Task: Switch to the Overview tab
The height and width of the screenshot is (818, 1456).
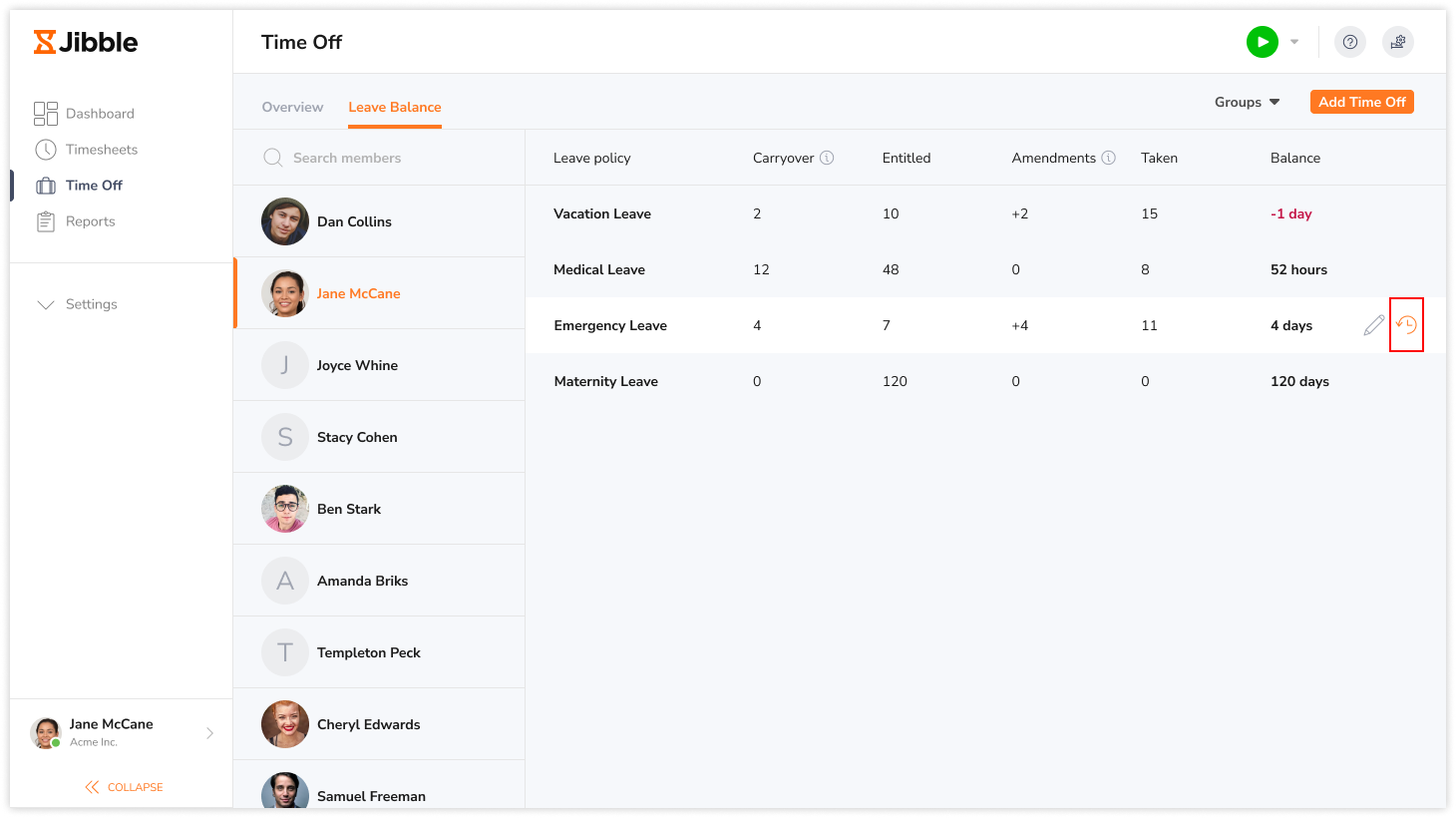Action: (292, 107)
